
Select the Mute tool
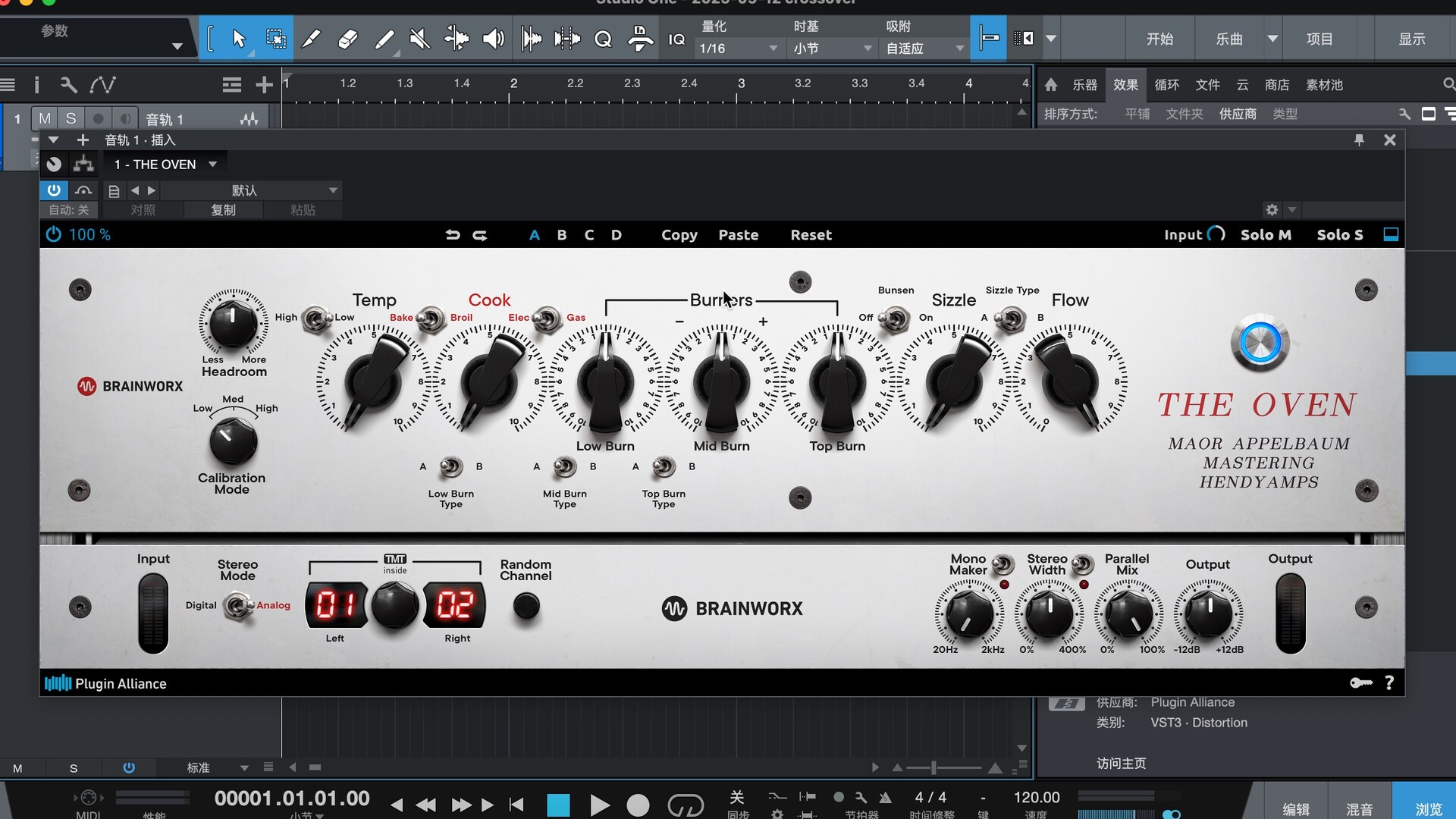[x=419, y=38]
